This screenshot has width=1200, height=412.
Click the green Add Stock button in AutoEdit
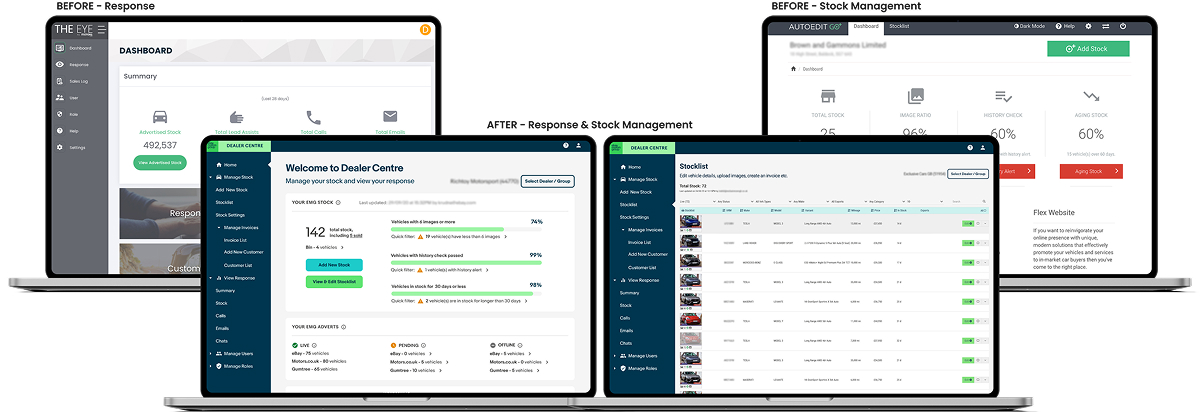click(x=1088, y=48)
